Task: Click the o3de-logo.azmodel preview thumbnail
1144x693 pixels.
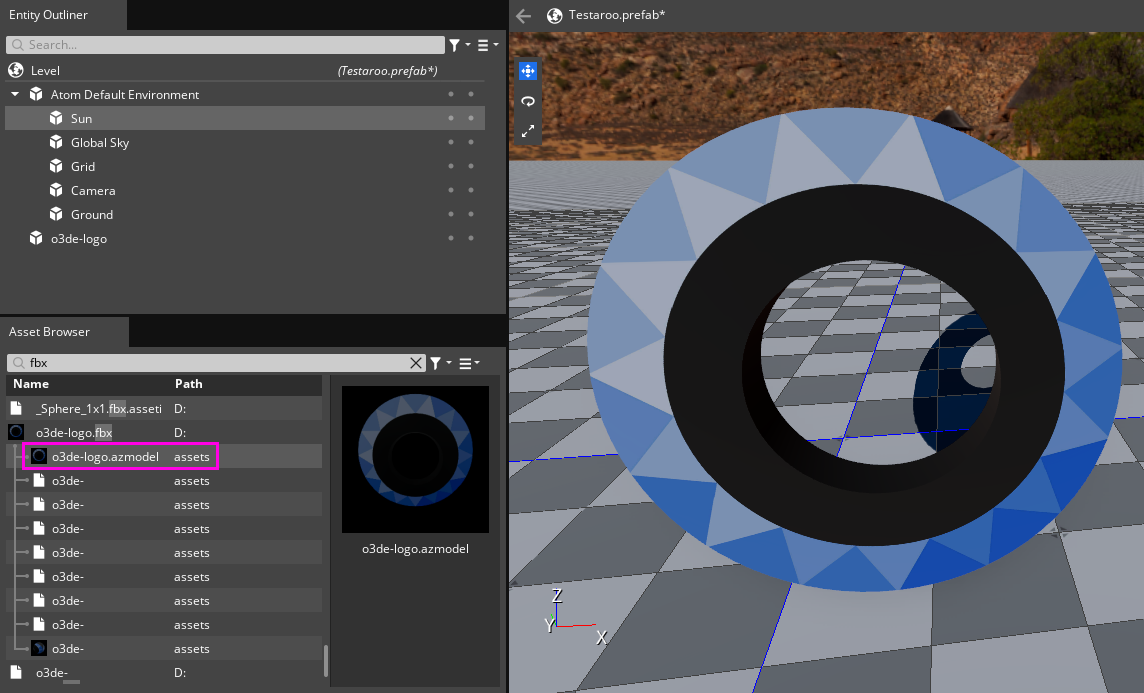Action: 415,459
